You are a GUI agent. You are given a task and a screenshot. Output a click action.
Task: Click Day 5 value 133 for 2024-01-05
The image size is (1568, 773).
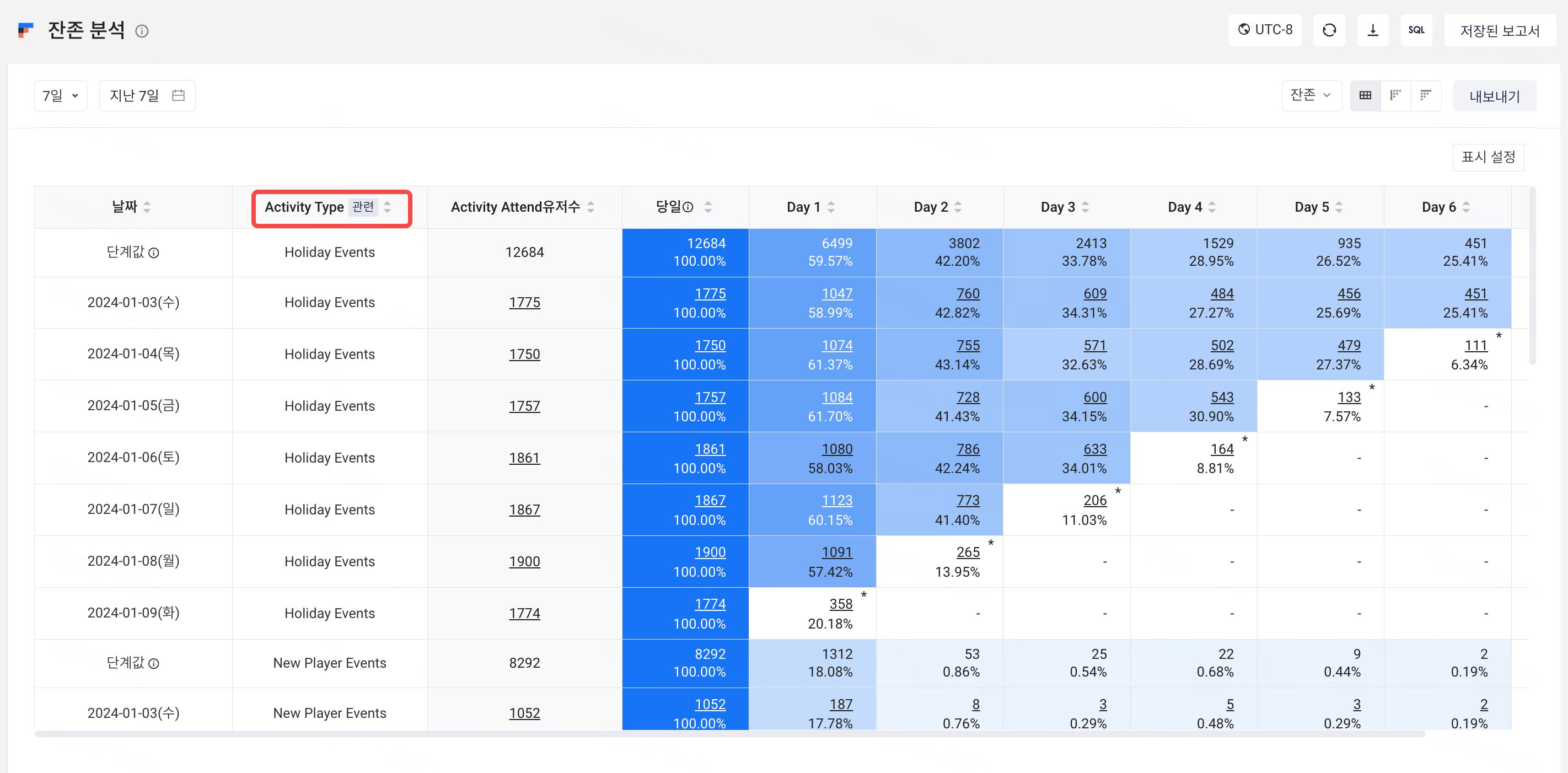pyautogui.click(x=1349, y=397)
